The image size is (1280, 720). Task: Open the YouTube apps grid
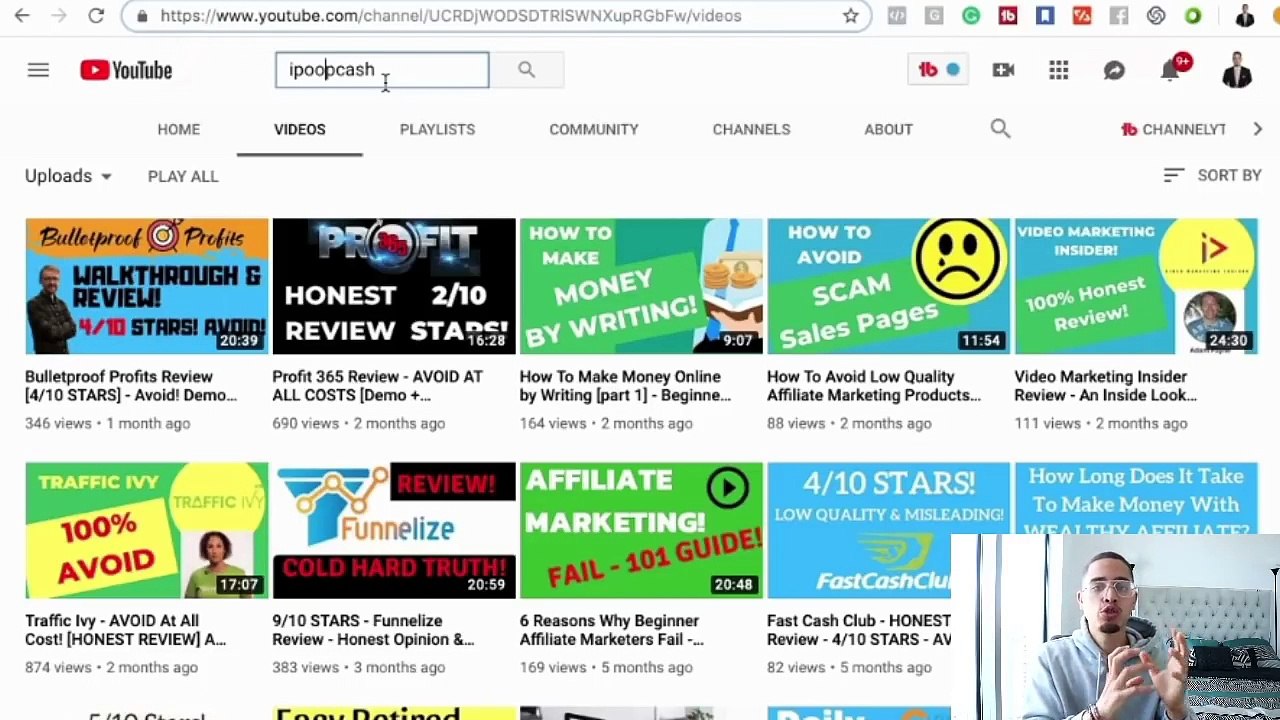1059,70
